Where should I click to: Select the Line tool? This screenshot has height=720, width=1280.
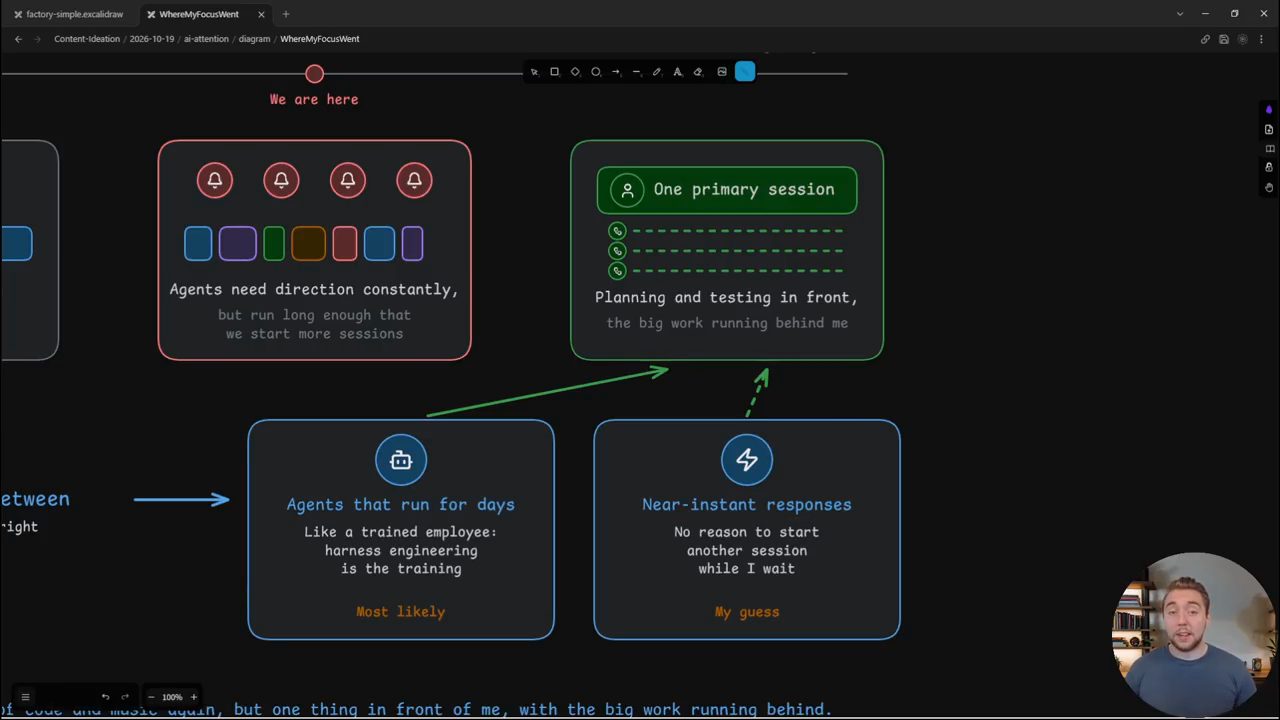pyautogui.click(x=636, y=72)
